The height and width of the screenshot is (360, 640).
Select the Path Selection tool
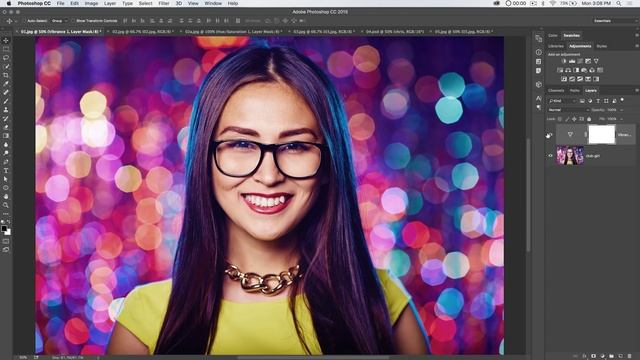click(6, 179)
